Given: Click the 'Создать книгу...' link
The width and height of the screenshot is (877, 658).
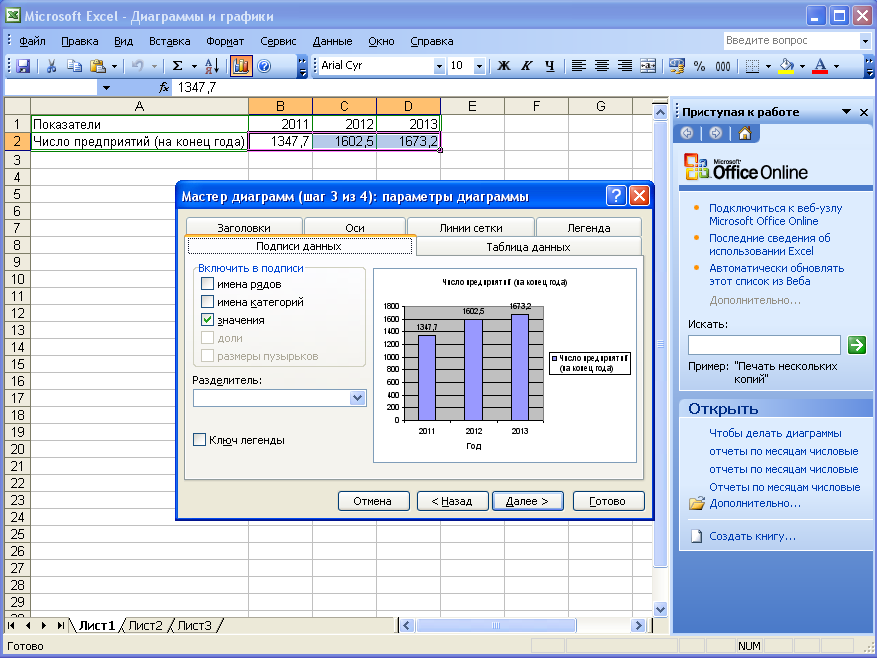Looking at the screenshot, I should click(x=752, y=536).
